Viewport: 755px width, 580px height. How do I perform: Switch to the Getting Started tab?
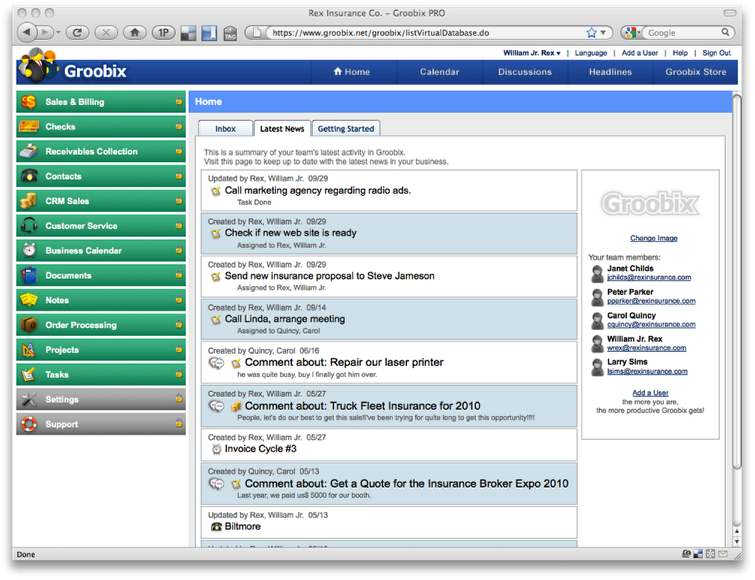[x=346, y=129]
